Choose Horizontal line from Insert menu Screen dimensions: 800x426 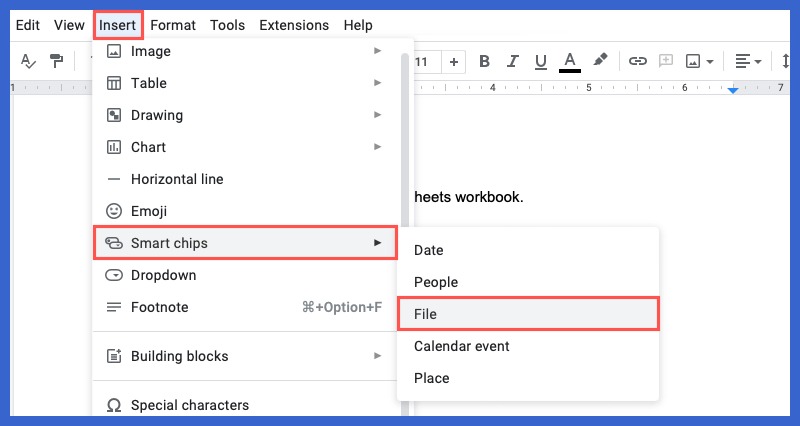pos(177,179)
